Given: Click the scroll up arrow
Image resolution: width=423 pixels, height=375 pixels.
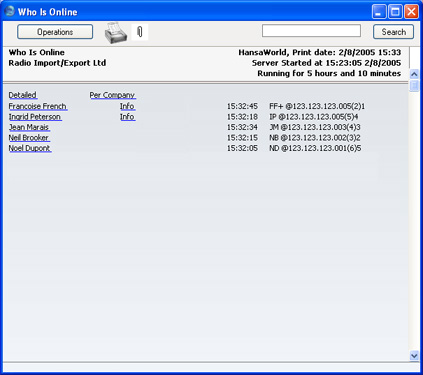Looking at the screenshot, I should pos(414,74).
